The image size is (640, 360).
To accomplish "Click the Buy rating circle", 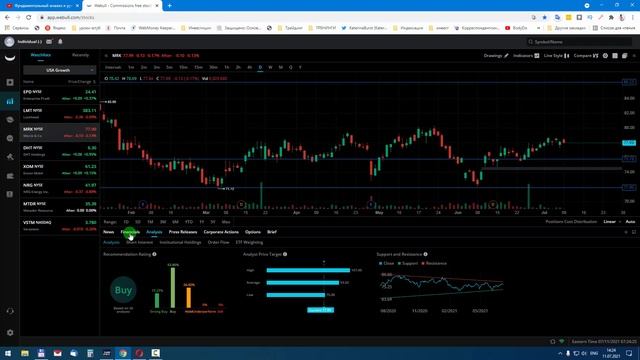I will (x=123, y=290).
